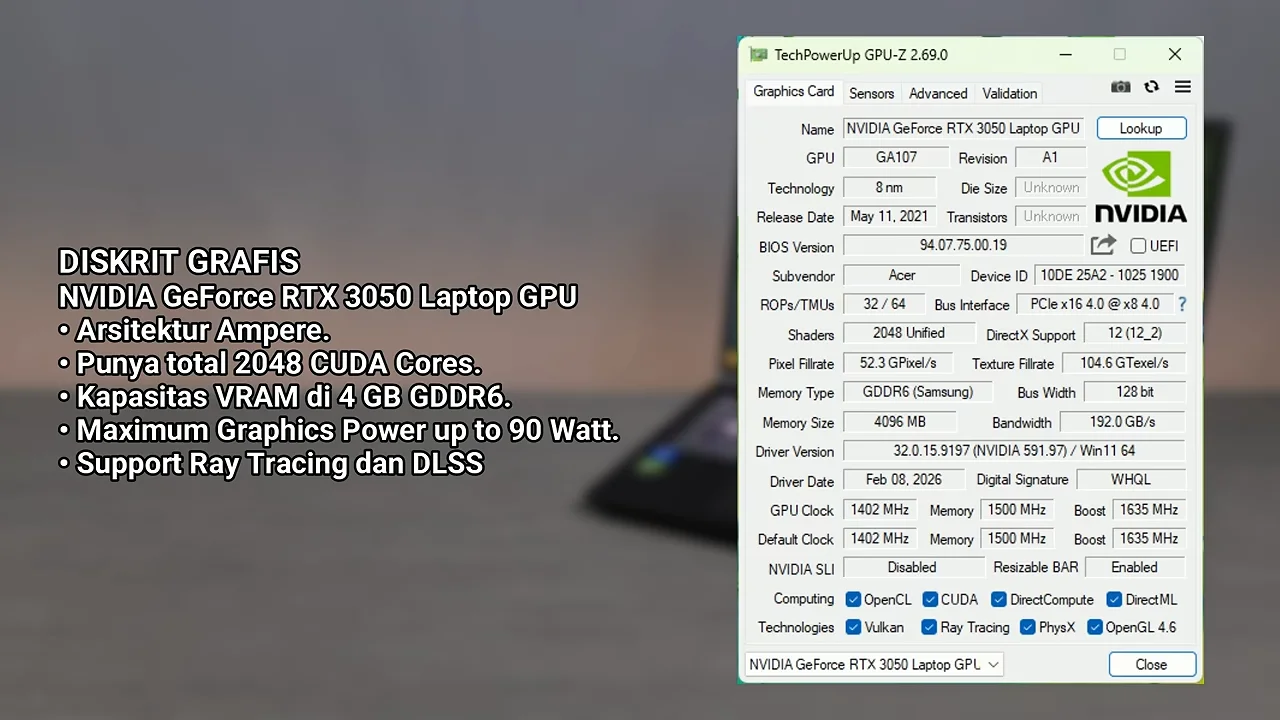Viewport: 1280px width, 720px height.
Task: Click the NVIDIA SLI value Disabled
Action: pyautogui.click(x=912, y=567)
